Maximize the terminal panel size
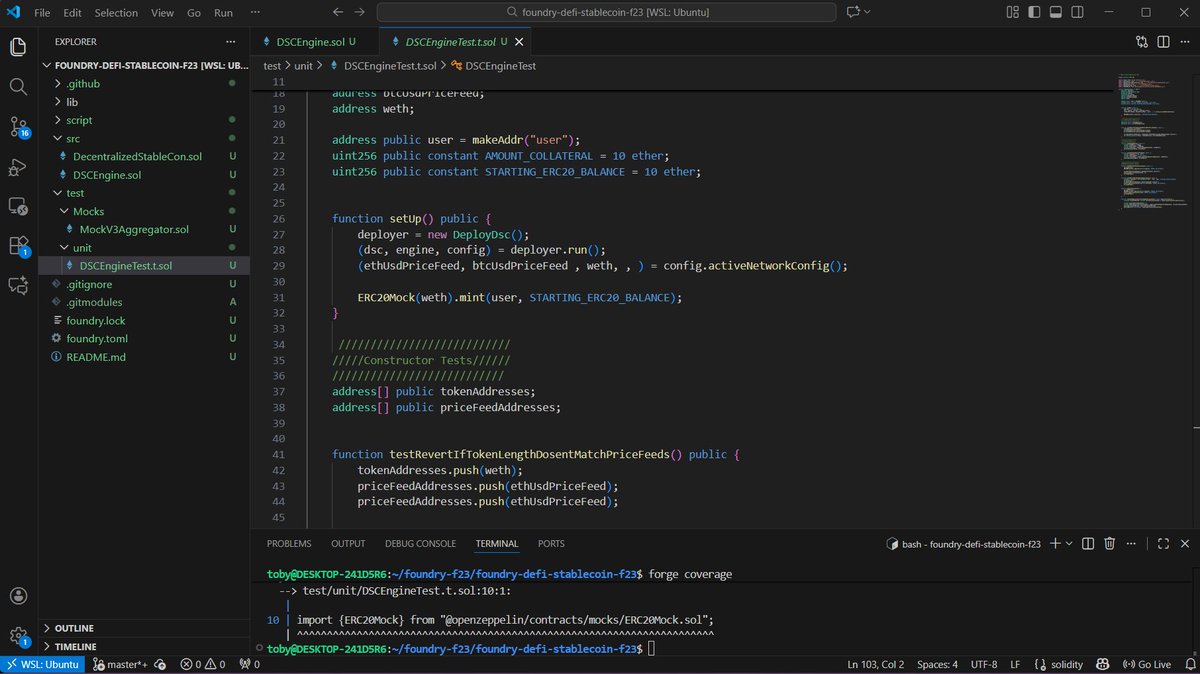This screenshot has width=1200, height=674. pos(1162,543)
